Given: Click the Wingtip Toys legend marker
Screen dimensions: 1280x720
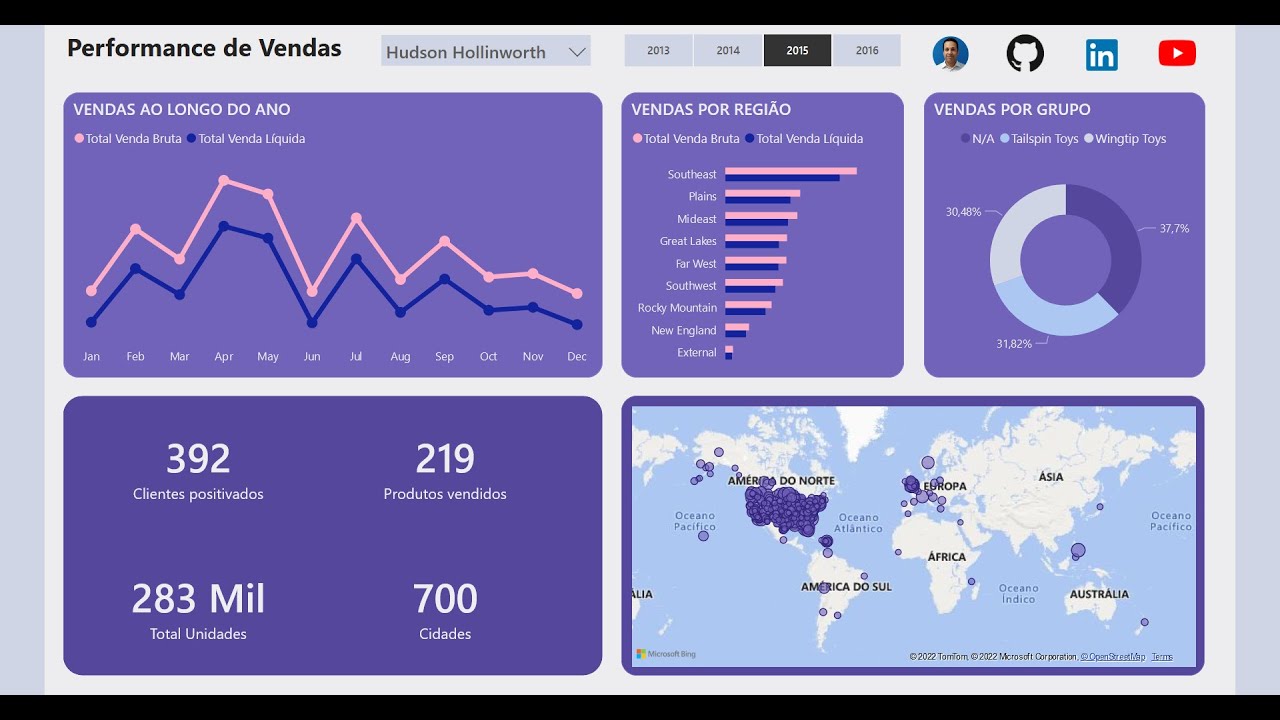Looking at the screenshot, I should coord(1089,139).
